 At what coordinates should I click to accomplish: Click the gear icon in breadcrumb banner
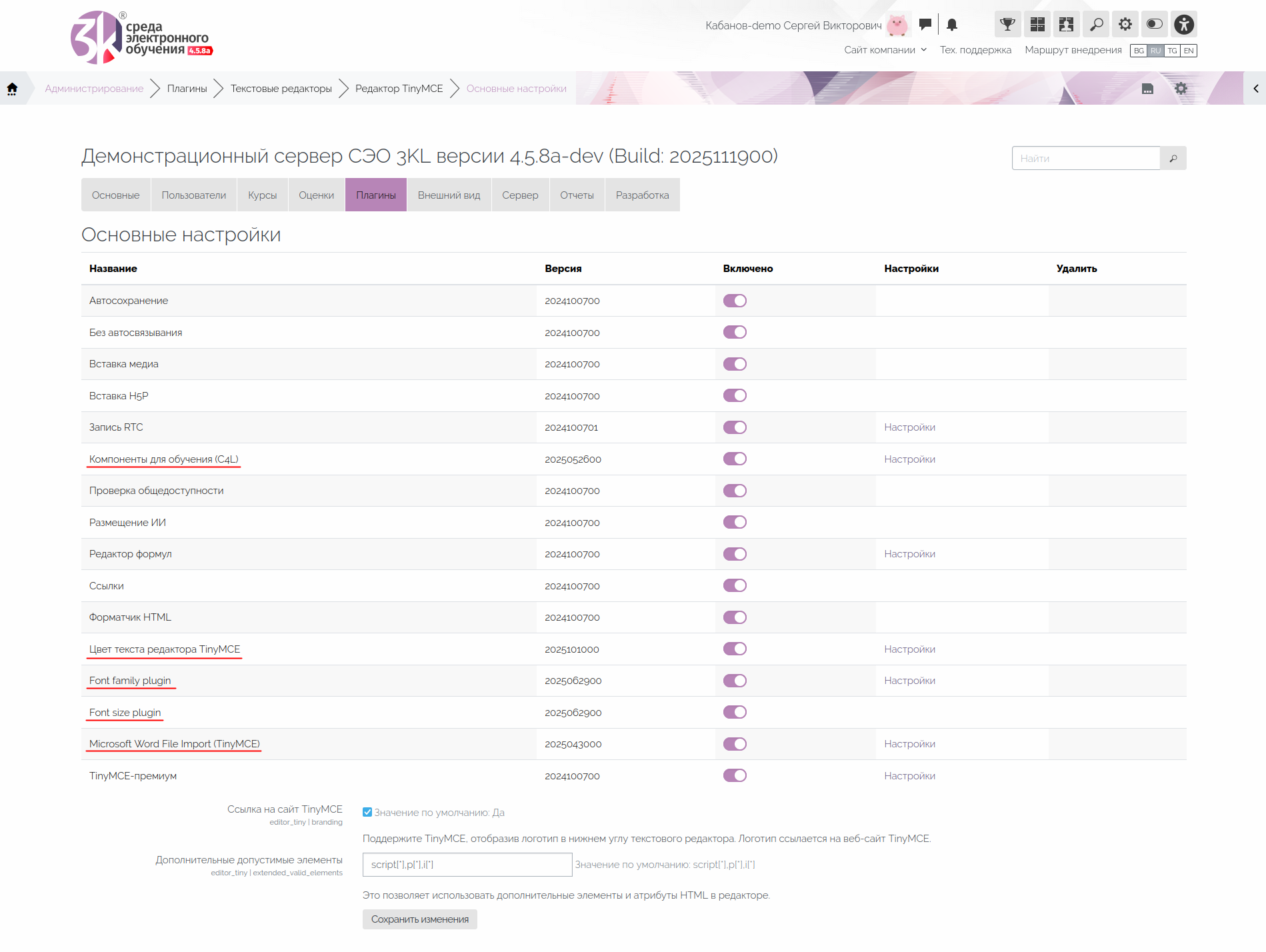(1181, 89)
